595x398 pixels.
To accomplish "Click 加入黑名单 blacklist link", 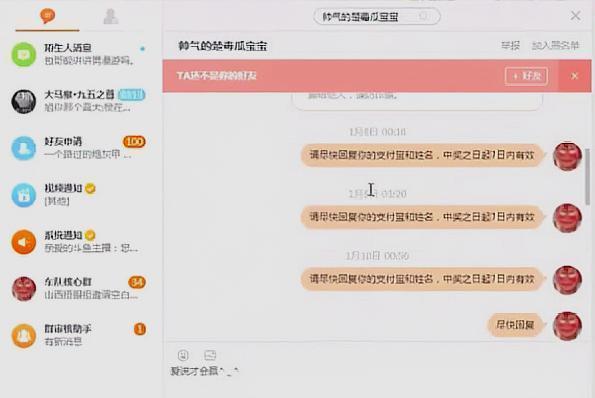I will coord(555,46).
